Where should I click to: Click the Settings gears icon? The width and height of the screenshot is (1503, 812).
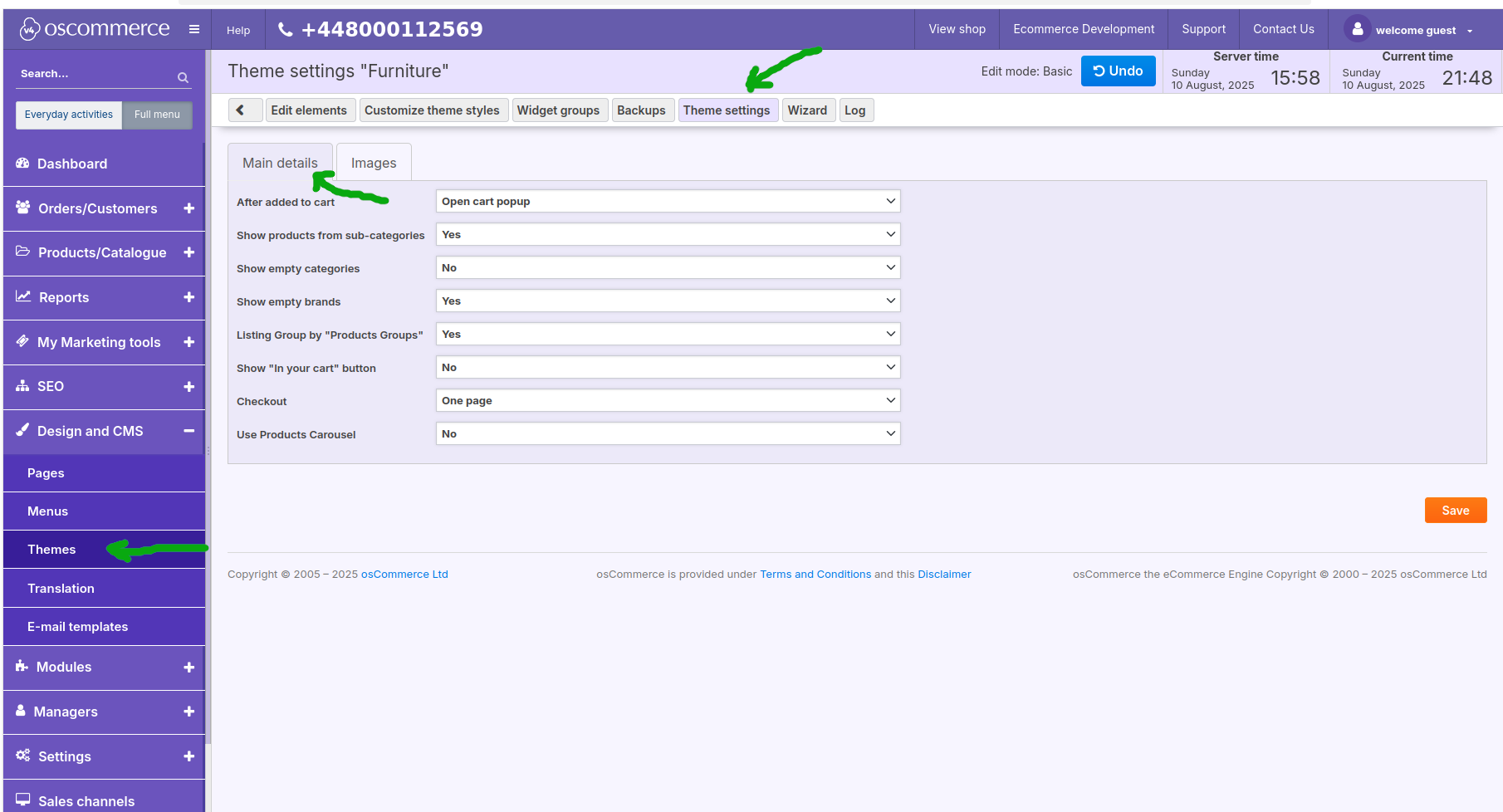[23, 756]
